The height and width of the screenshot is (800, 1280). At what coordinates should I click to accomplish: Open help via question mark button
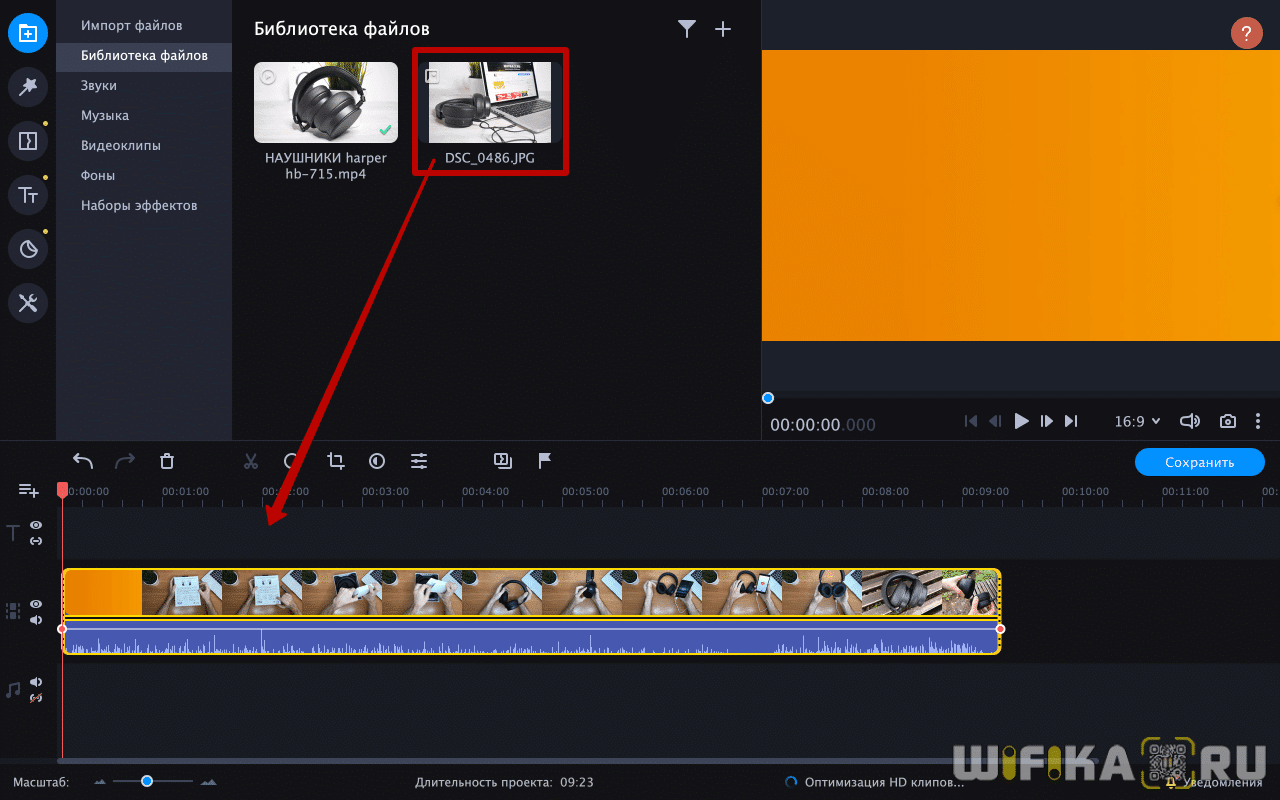tap(1246, 33)
